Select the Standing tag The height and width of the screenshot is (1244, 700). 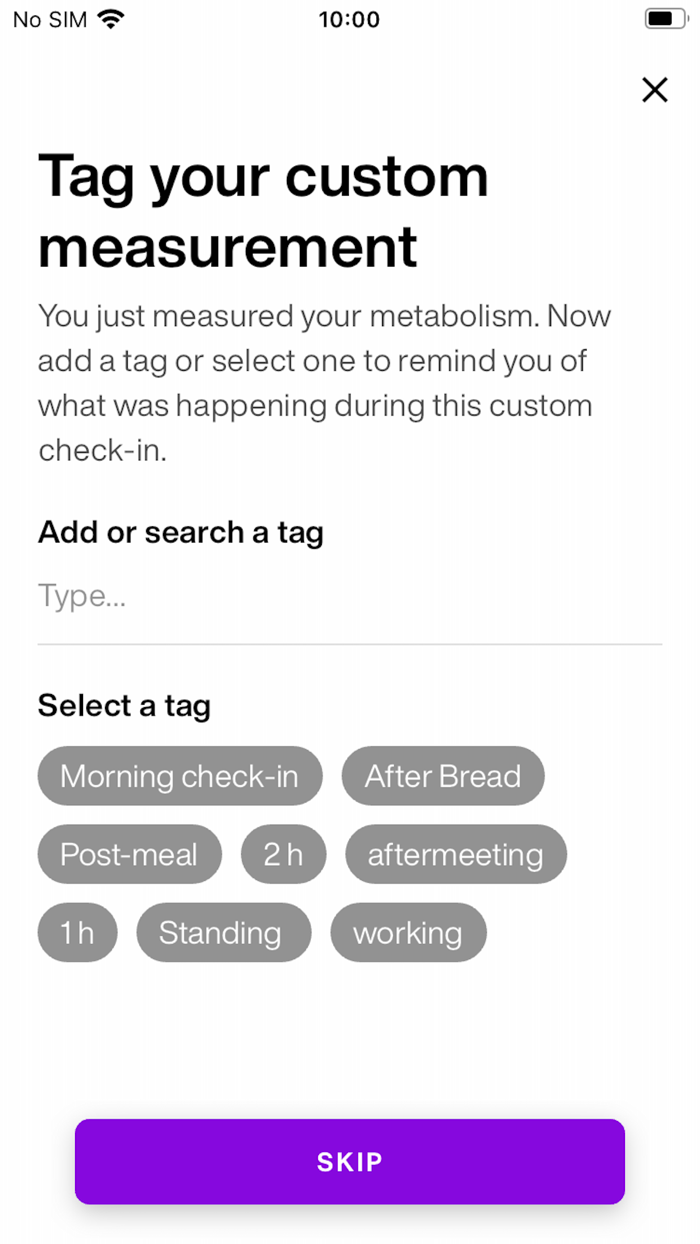coord(223,932)
